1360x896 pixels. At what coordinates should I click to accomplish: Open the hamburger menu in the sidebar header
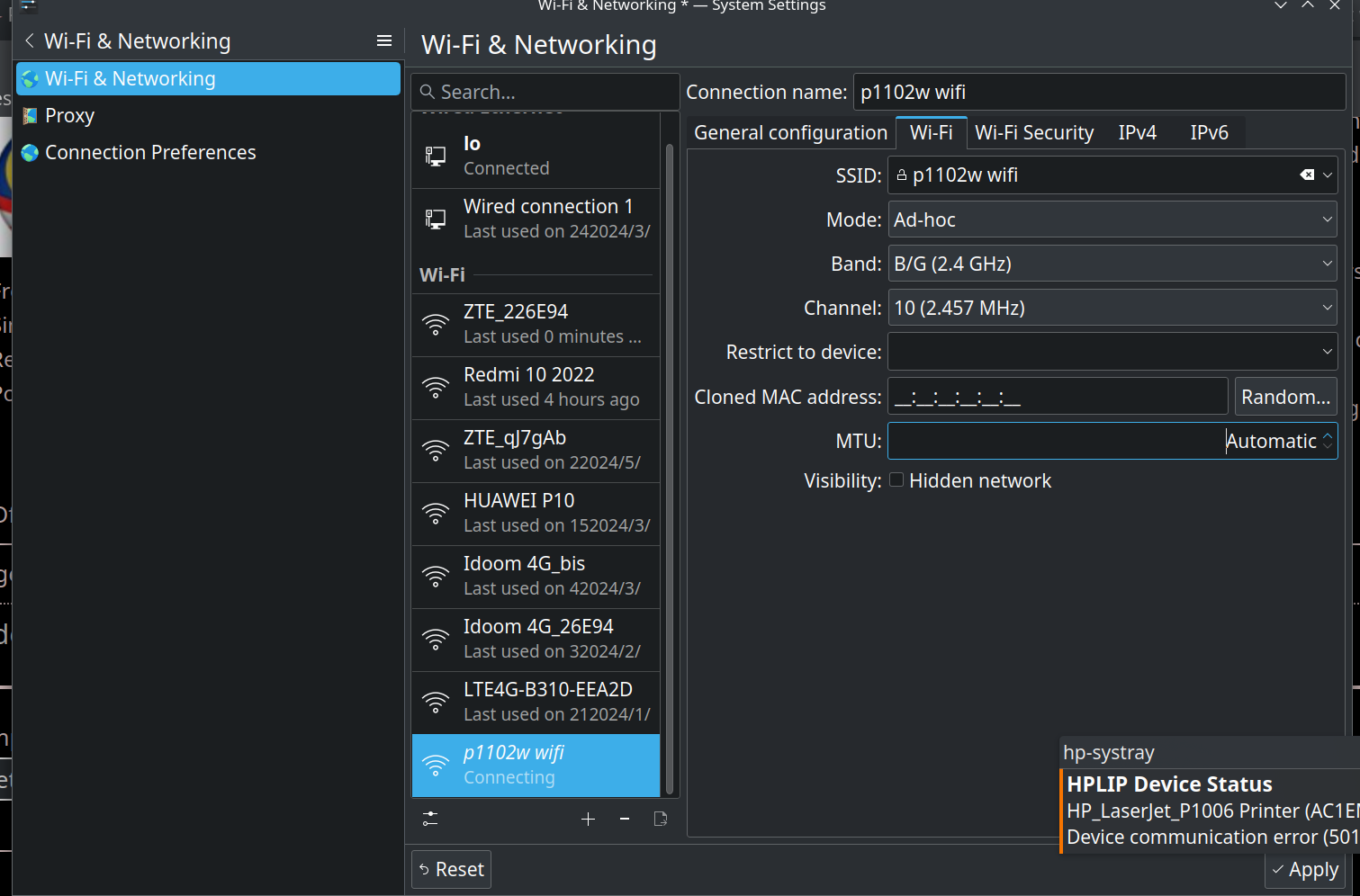(384, 40)
